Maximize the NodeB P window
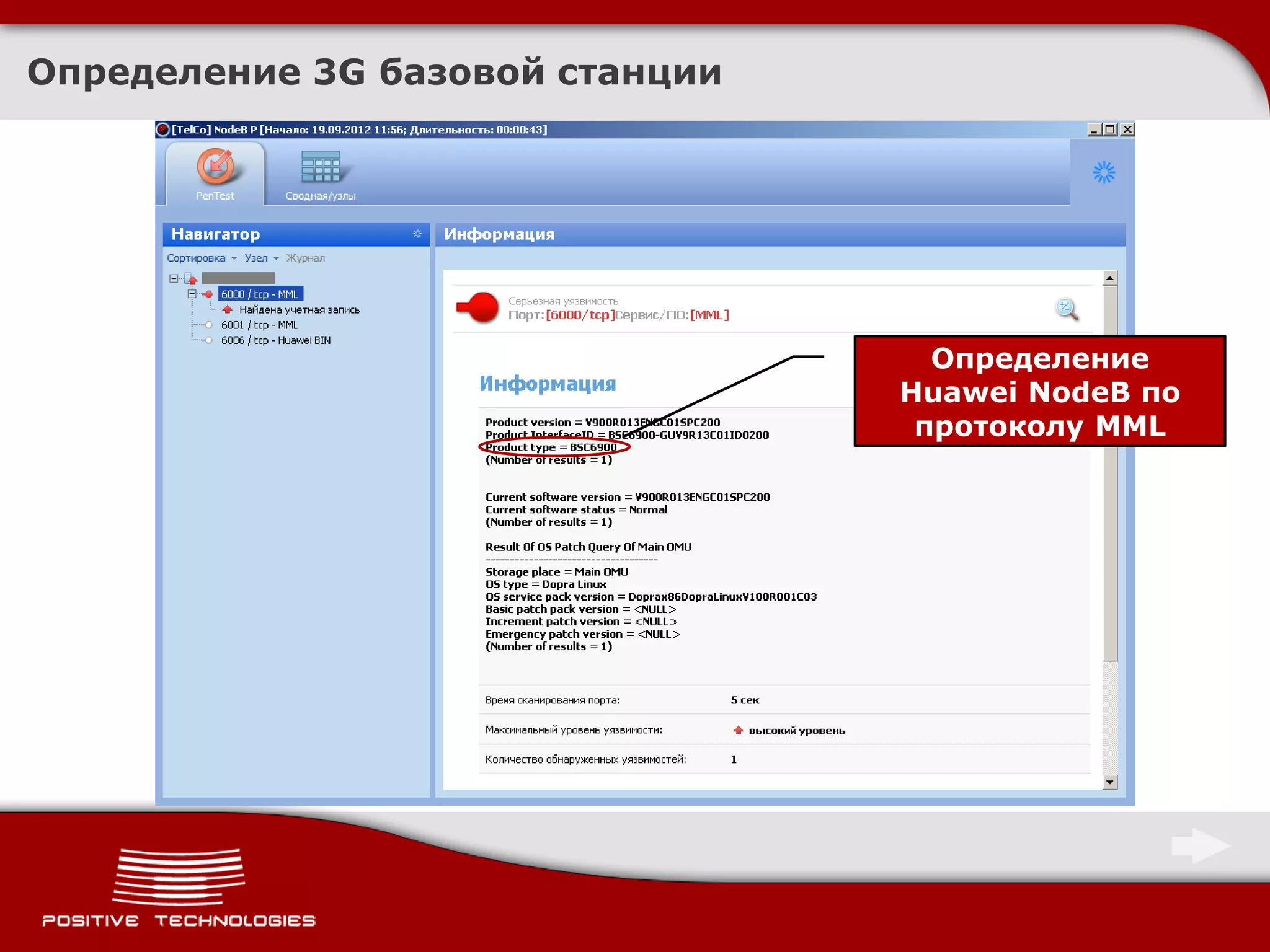This screenshot has height=952, width=1270. (1110, 130)
